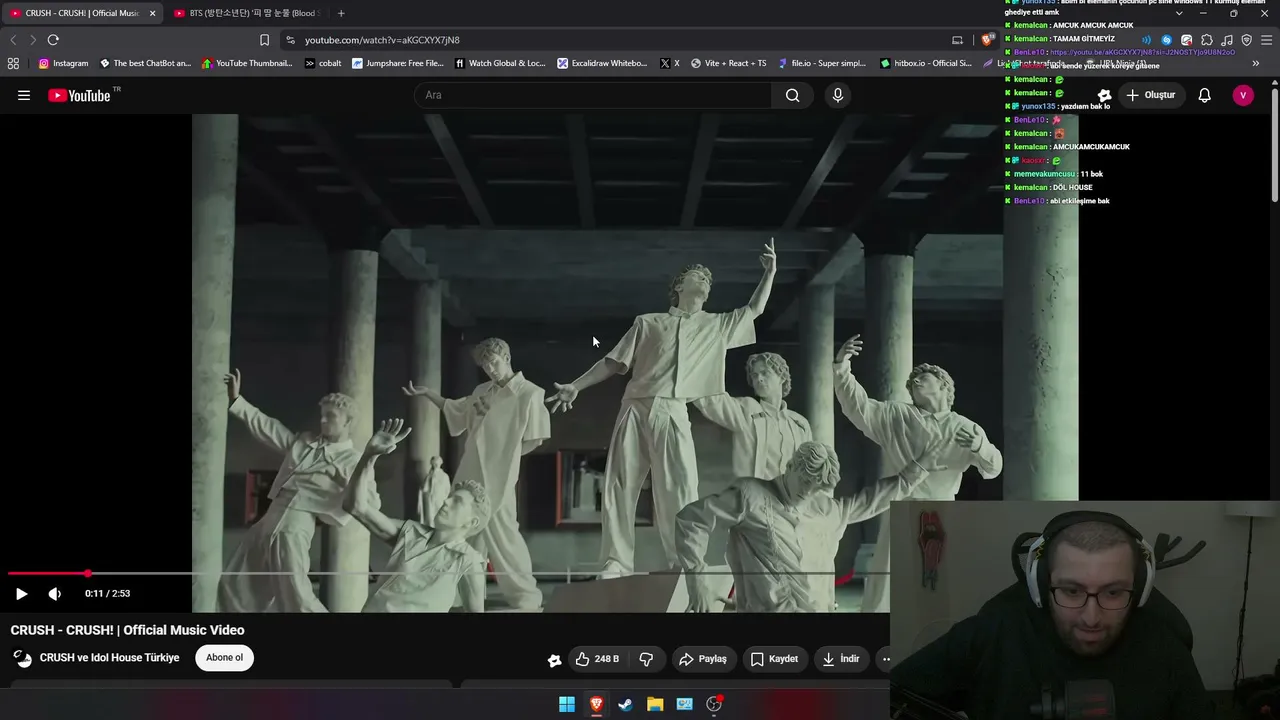Open the youtu.be link in chat overlay
This screenshot has height=720, width=1280.
(1142, 52)
